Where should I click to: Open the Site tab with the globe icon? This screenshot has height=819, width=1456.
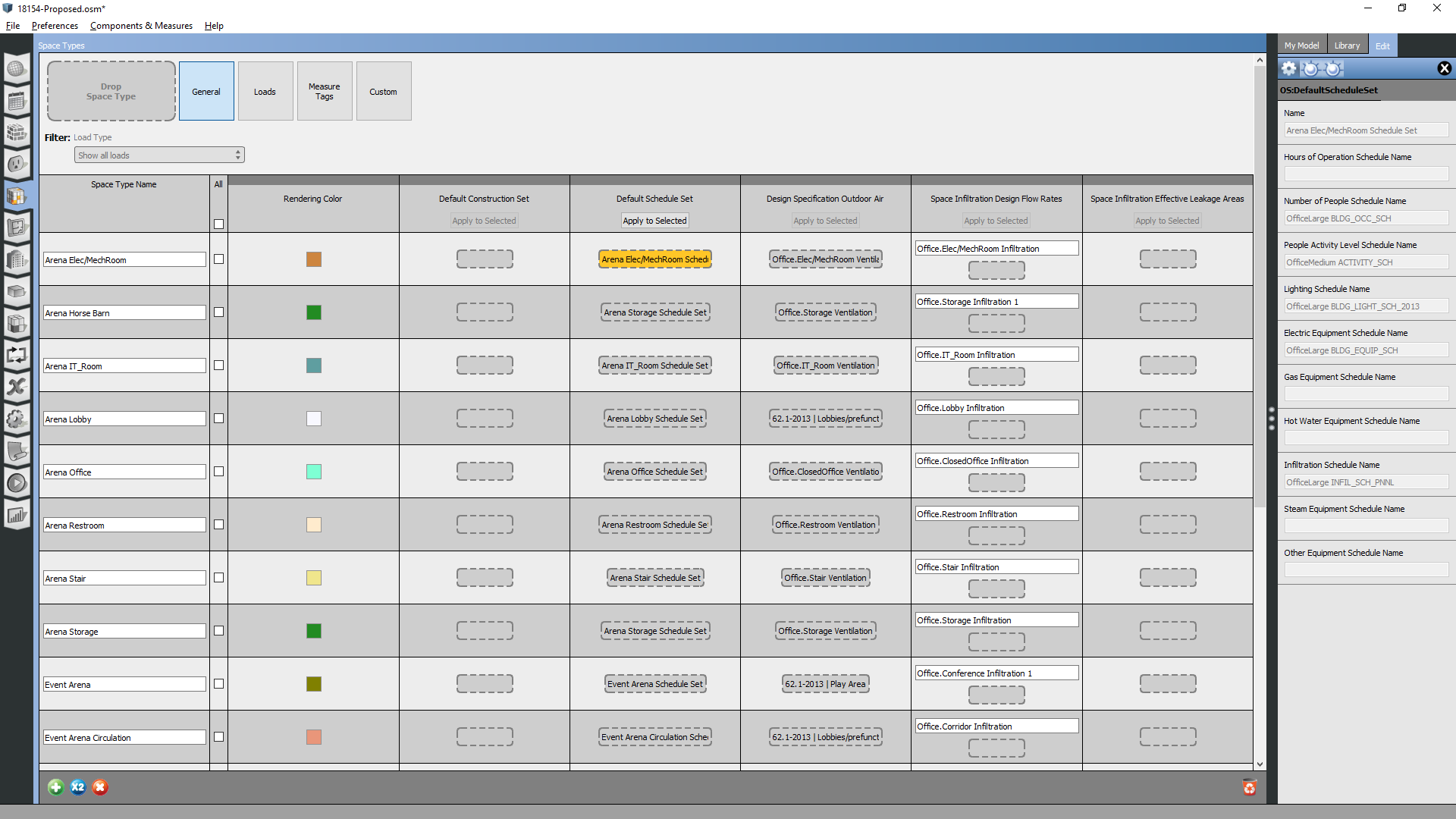click(17, 68)
